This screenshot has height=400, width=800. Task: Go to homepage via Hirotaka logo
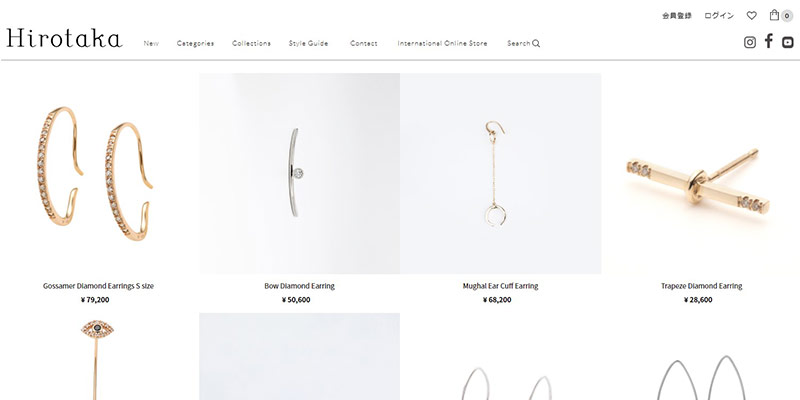coord(64,38)
